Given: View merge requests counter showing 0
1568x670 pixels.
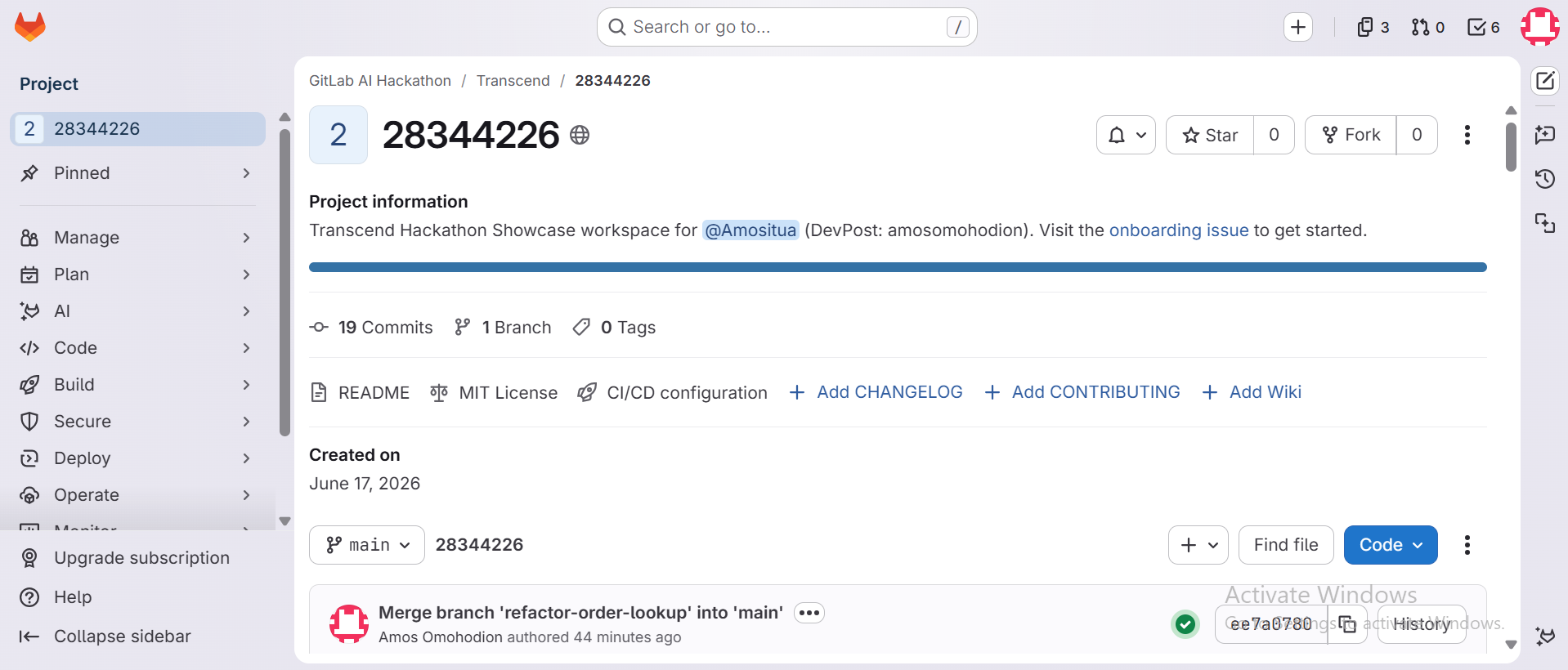Looking at the screenshot, I should click(x=1428, y=27).
